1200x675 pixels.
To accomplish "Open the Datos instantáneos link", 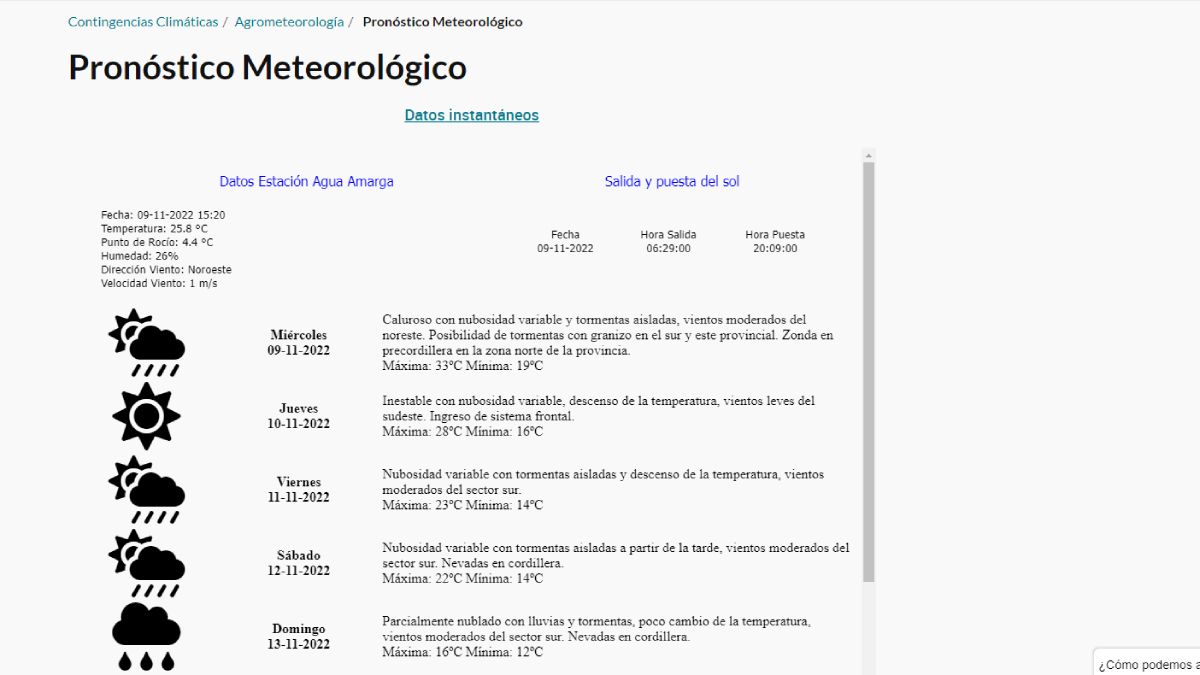I will pos(471,115).
